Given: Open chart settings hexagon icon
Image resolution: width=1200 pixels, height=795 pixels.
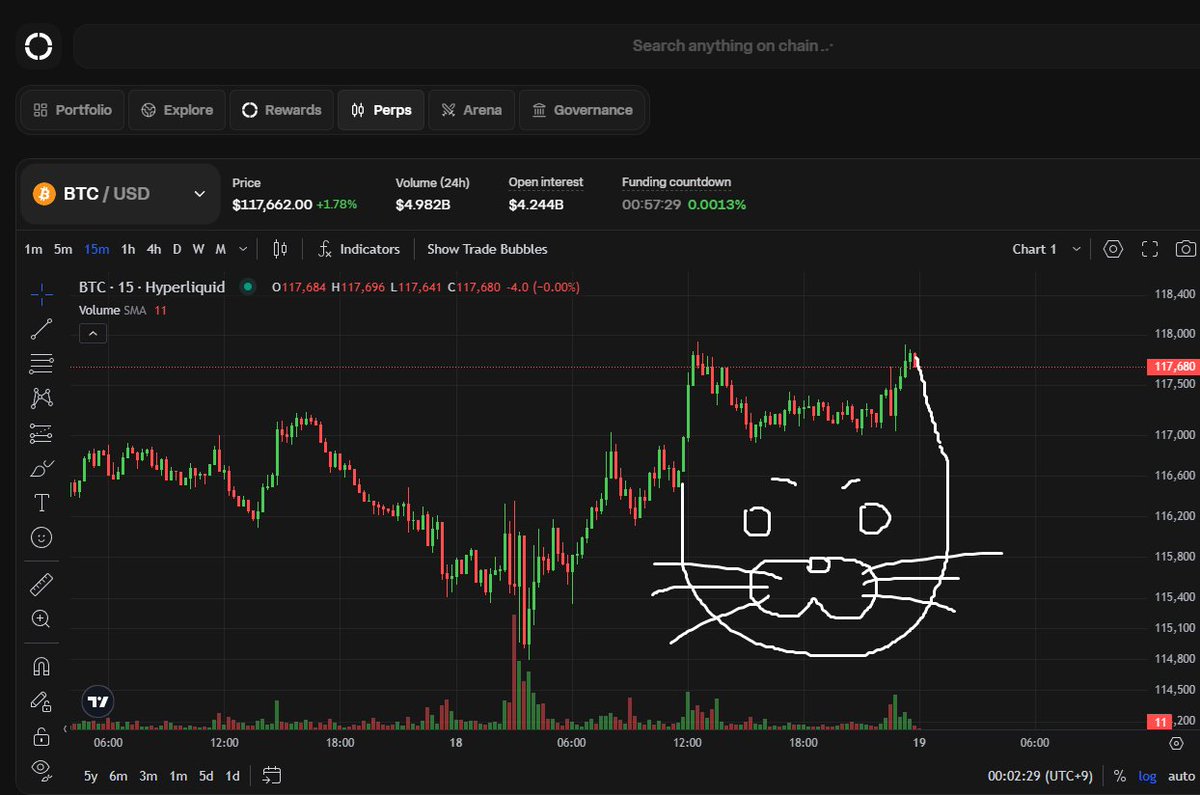Looking at the screenshot, I should pos(1113,249).
